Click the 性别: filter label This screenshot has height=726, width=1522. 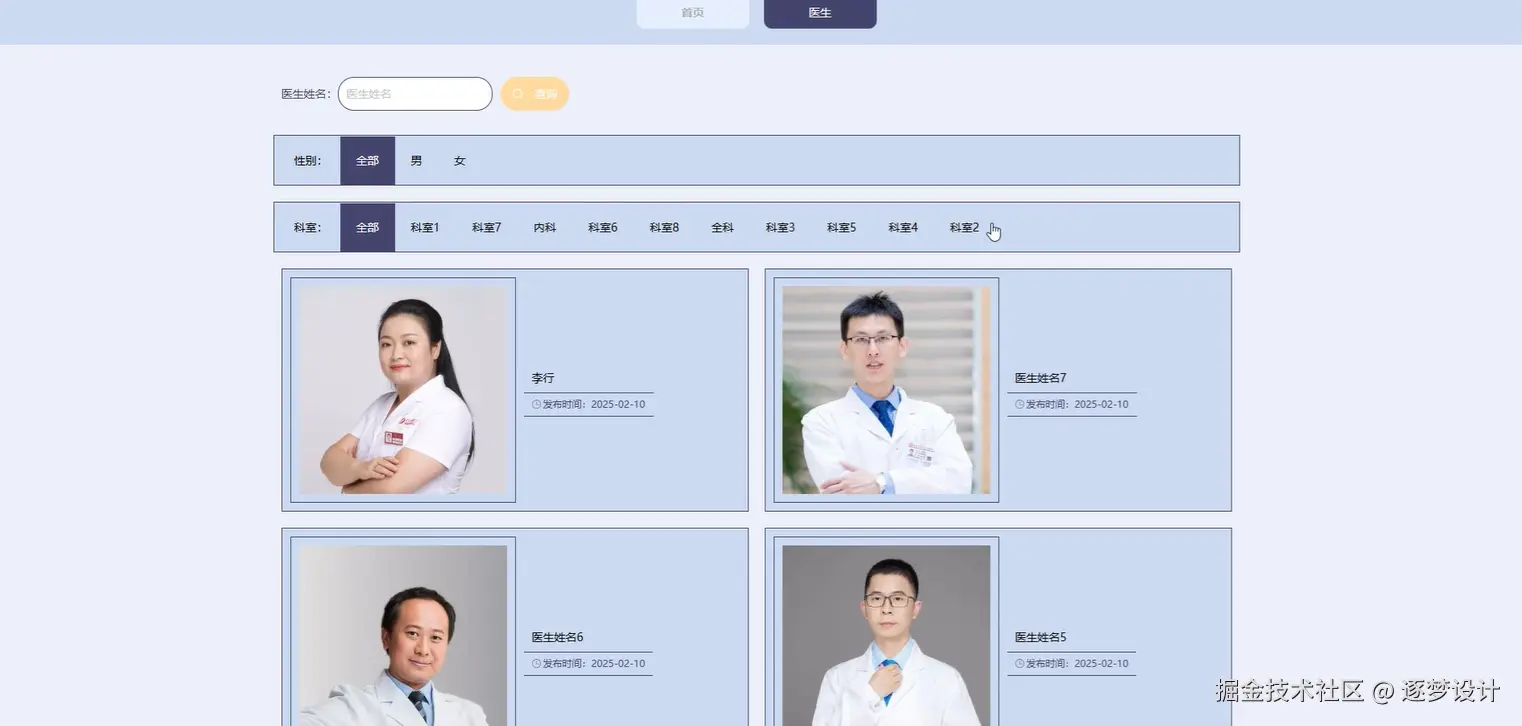click(x=308, y=161)
